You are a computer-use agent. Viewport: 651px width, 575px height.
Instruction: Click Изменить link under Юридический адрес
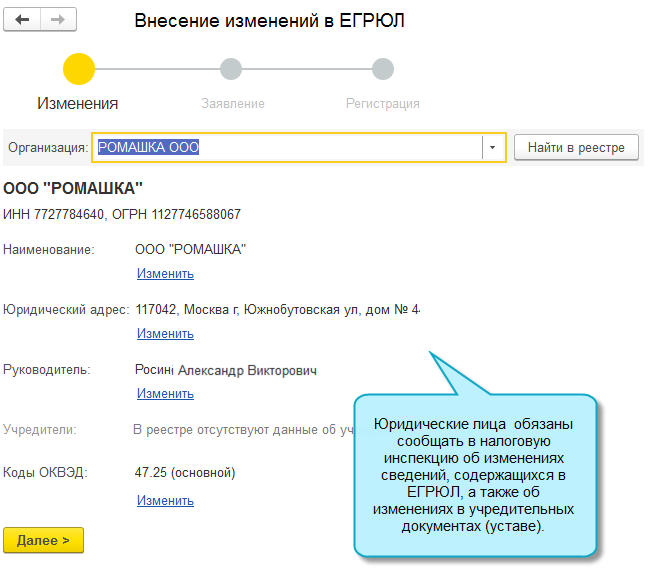pos(165,333)
